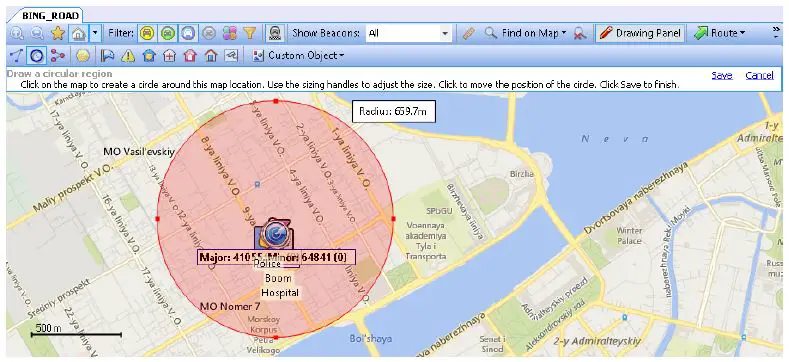Toggle the green vehicle filter
The width and height of the screenshot is (789, 362).
click(x=168, y=34)
